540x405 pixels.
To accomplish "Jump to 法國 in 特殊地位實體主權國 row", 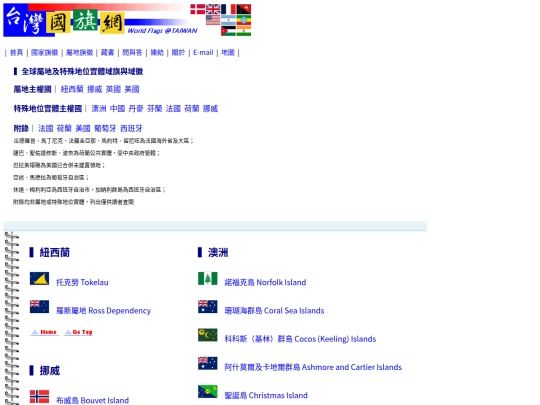I will [173, 108].
